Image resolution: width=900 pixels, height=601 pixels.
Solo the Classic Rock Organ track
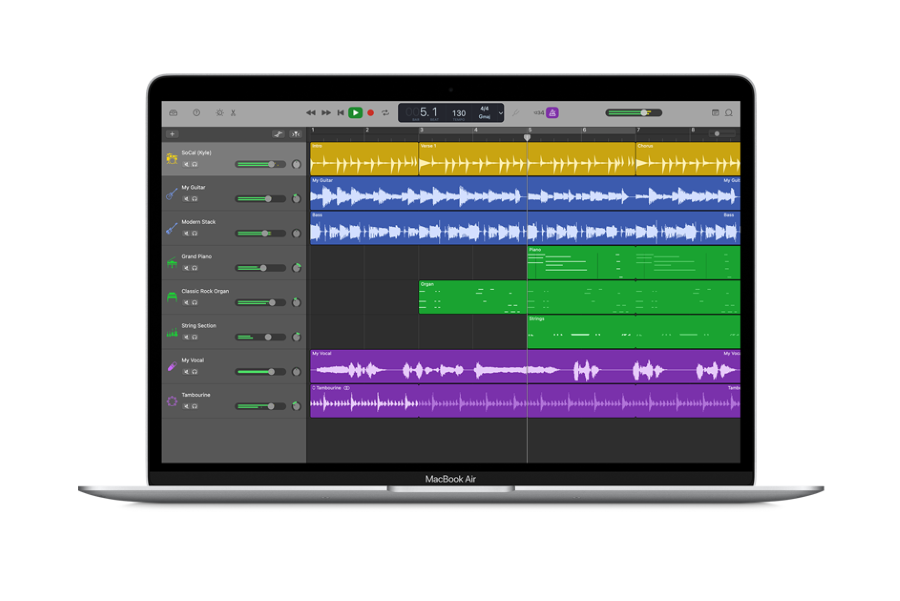click(x=195, y=303)
